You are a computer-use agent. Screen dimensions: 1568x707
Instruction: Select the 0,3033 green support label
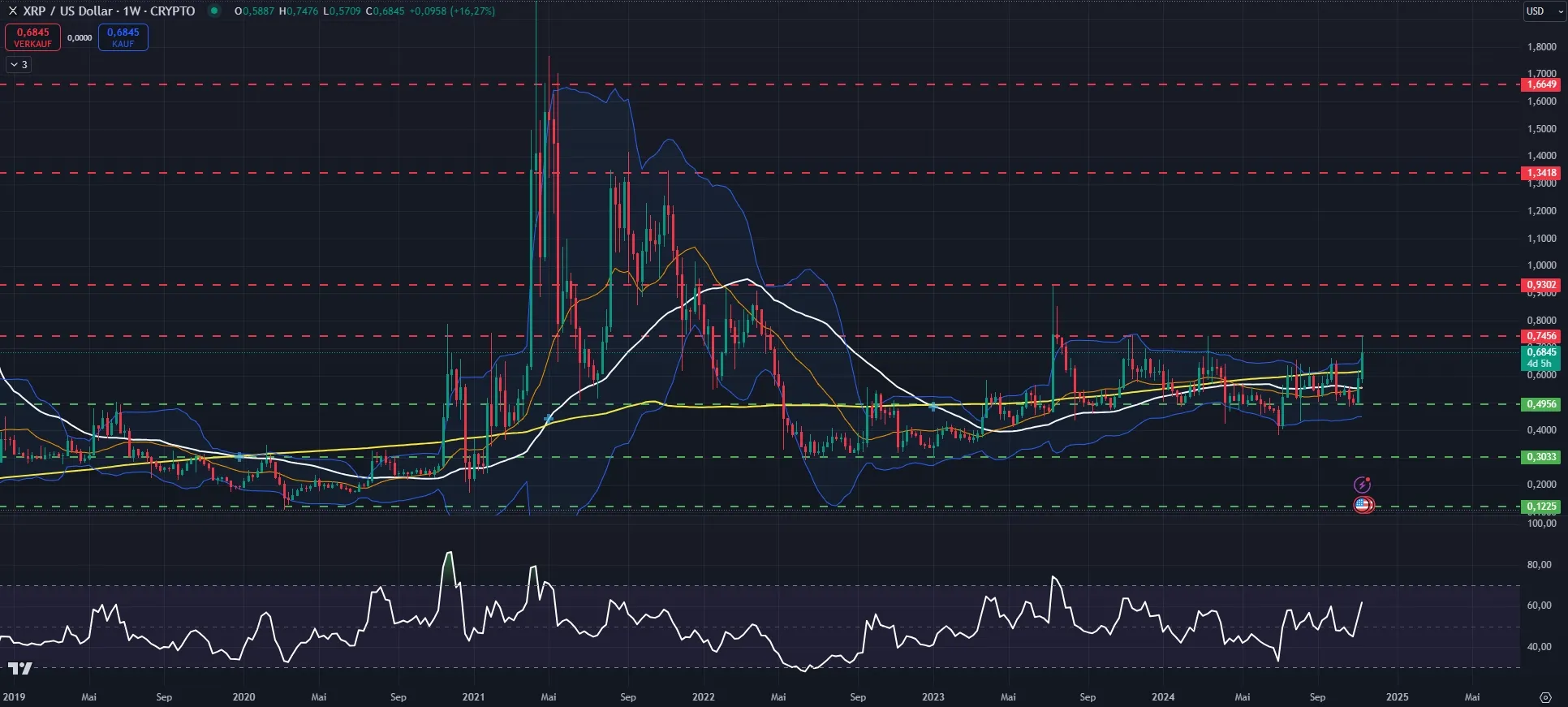tap(1541, 457)
